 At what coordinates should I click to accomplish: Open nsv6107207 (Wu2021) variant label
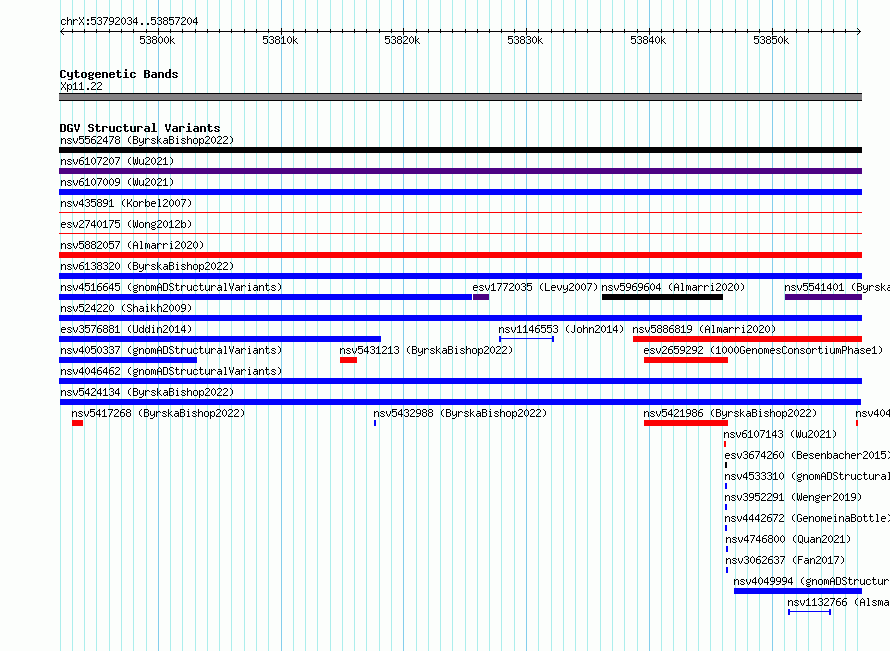pos(117,161)
